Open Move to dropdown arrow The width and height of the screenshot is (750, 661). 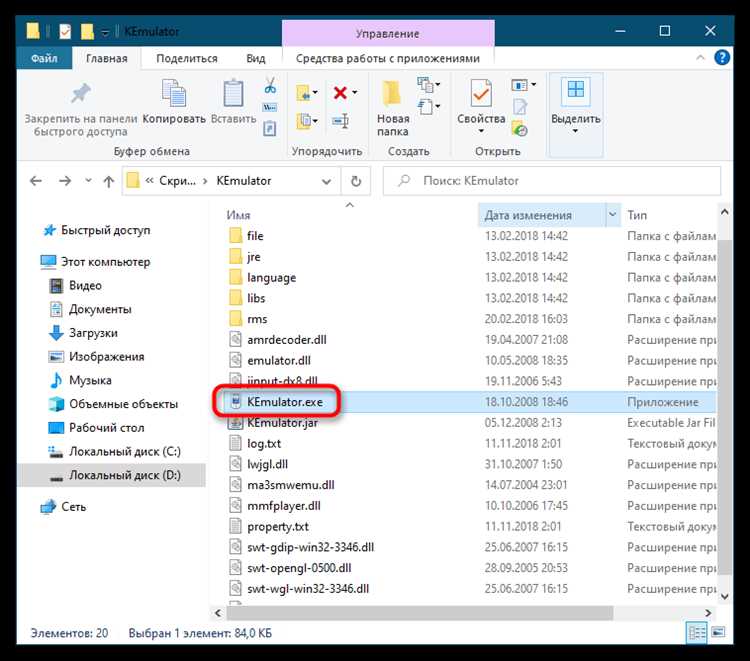(x=315, y=92)
